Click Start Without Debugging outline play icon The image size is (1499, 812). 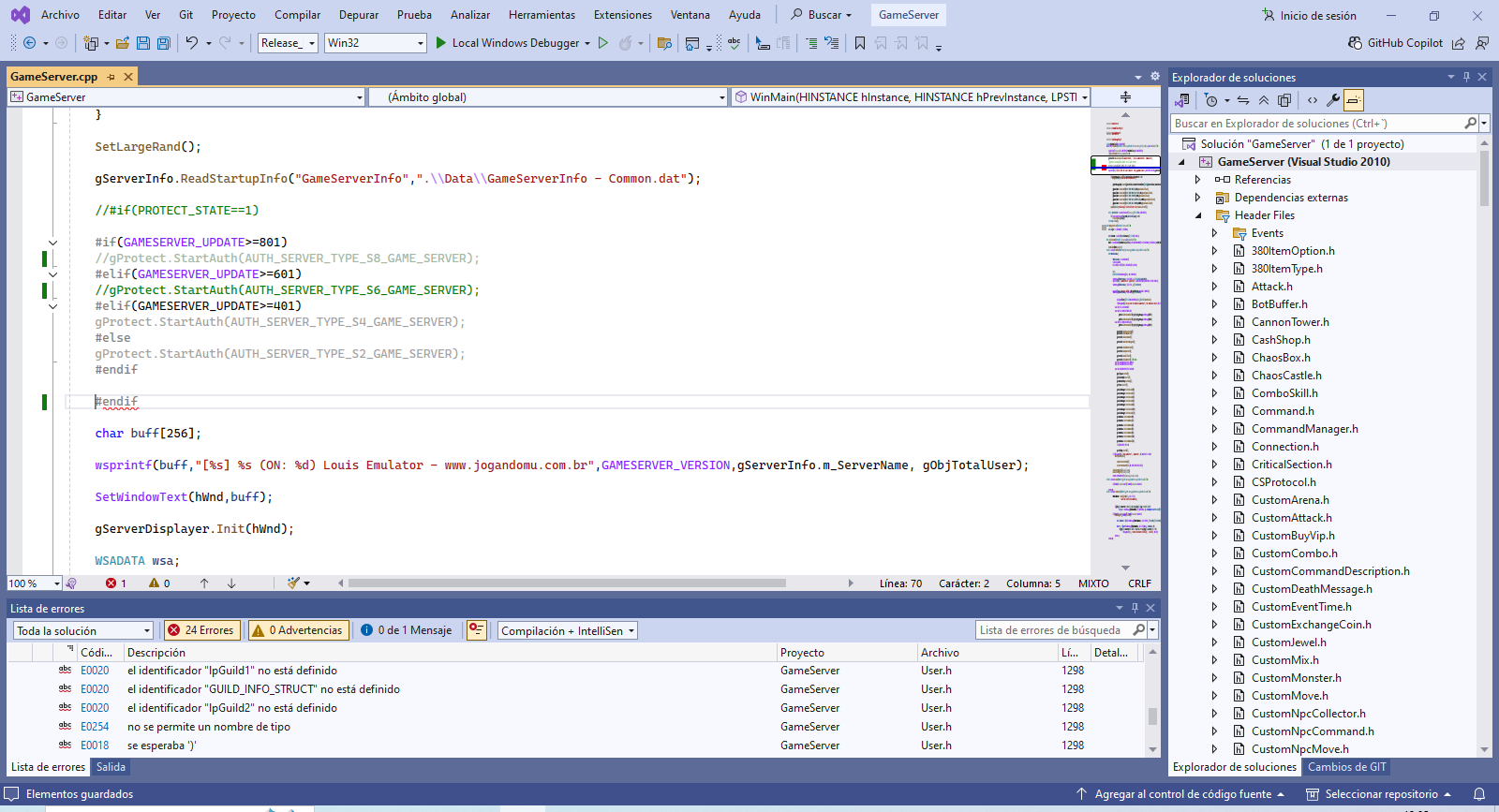(x=603, y=43)
